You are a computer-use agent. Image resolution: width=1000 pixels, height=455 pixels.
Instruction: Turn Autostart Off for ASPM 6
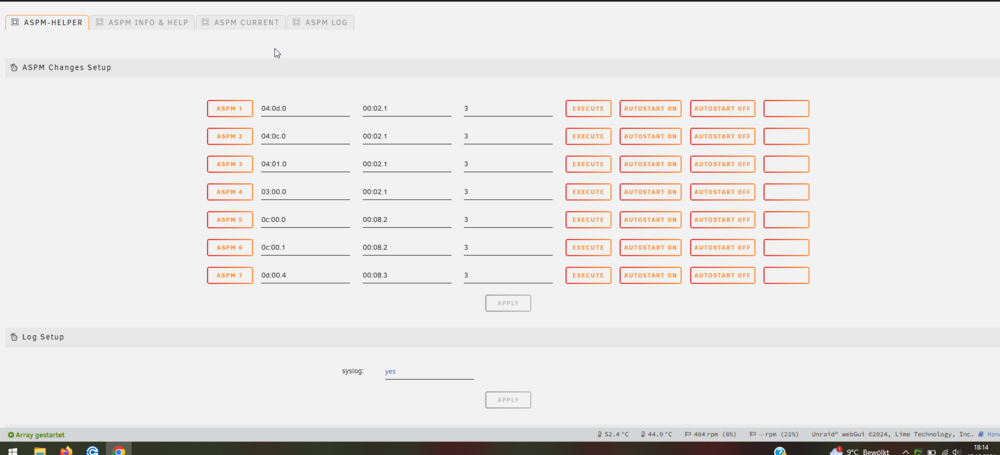point(723,248)
